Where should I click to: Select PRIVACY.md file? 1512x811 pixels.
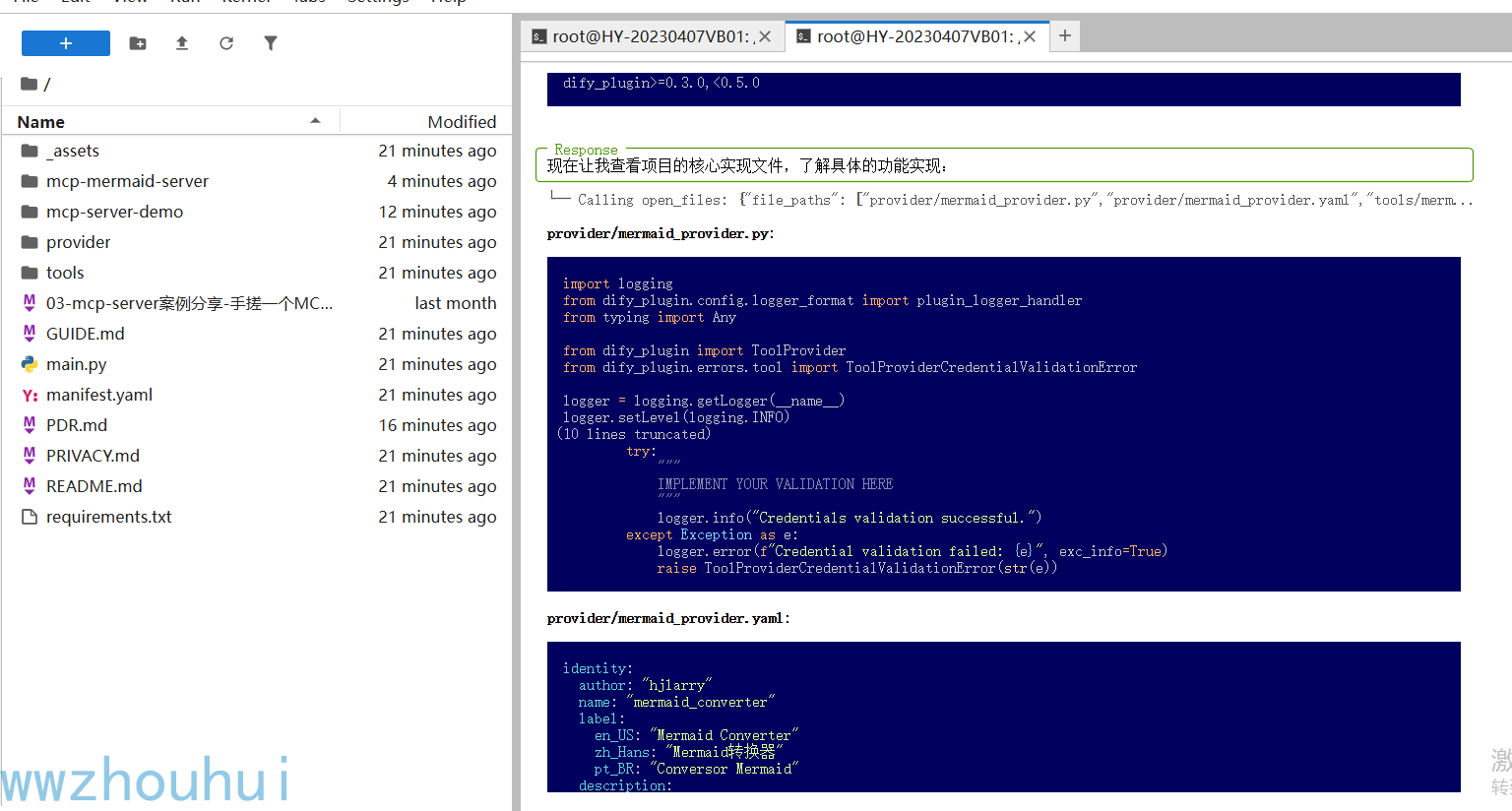click(258, 456)
